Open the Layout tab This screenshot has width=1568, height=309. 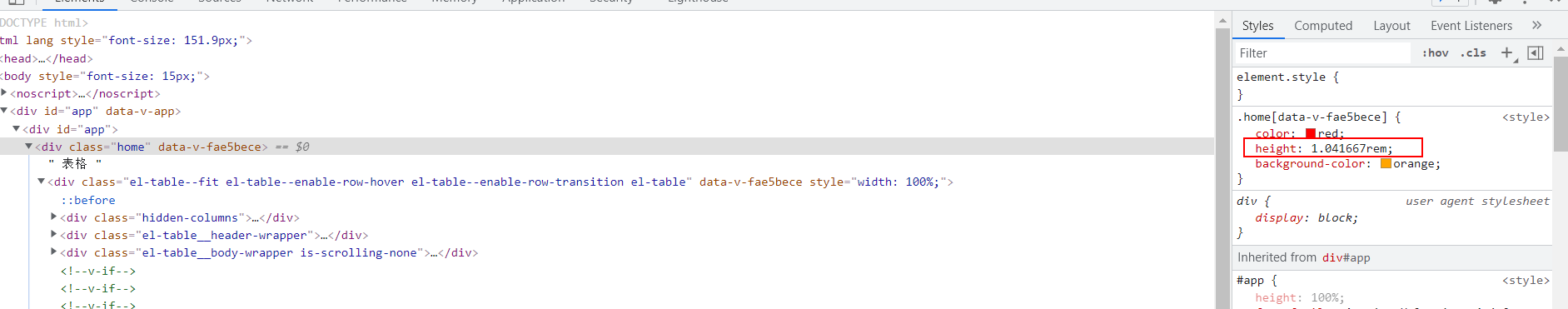pos(1391,26)
